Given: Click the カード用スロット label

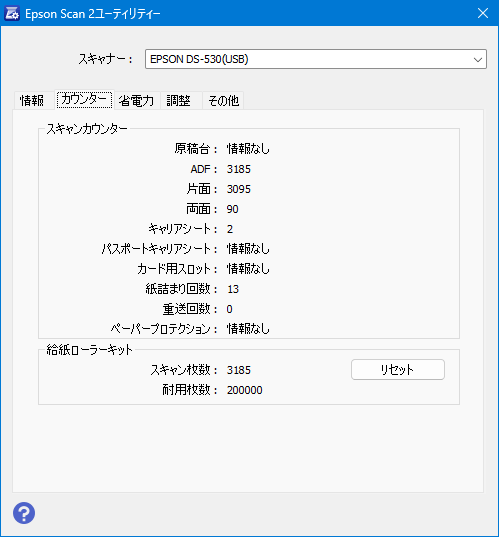Looking at the screenshot, I should point(177,269).
